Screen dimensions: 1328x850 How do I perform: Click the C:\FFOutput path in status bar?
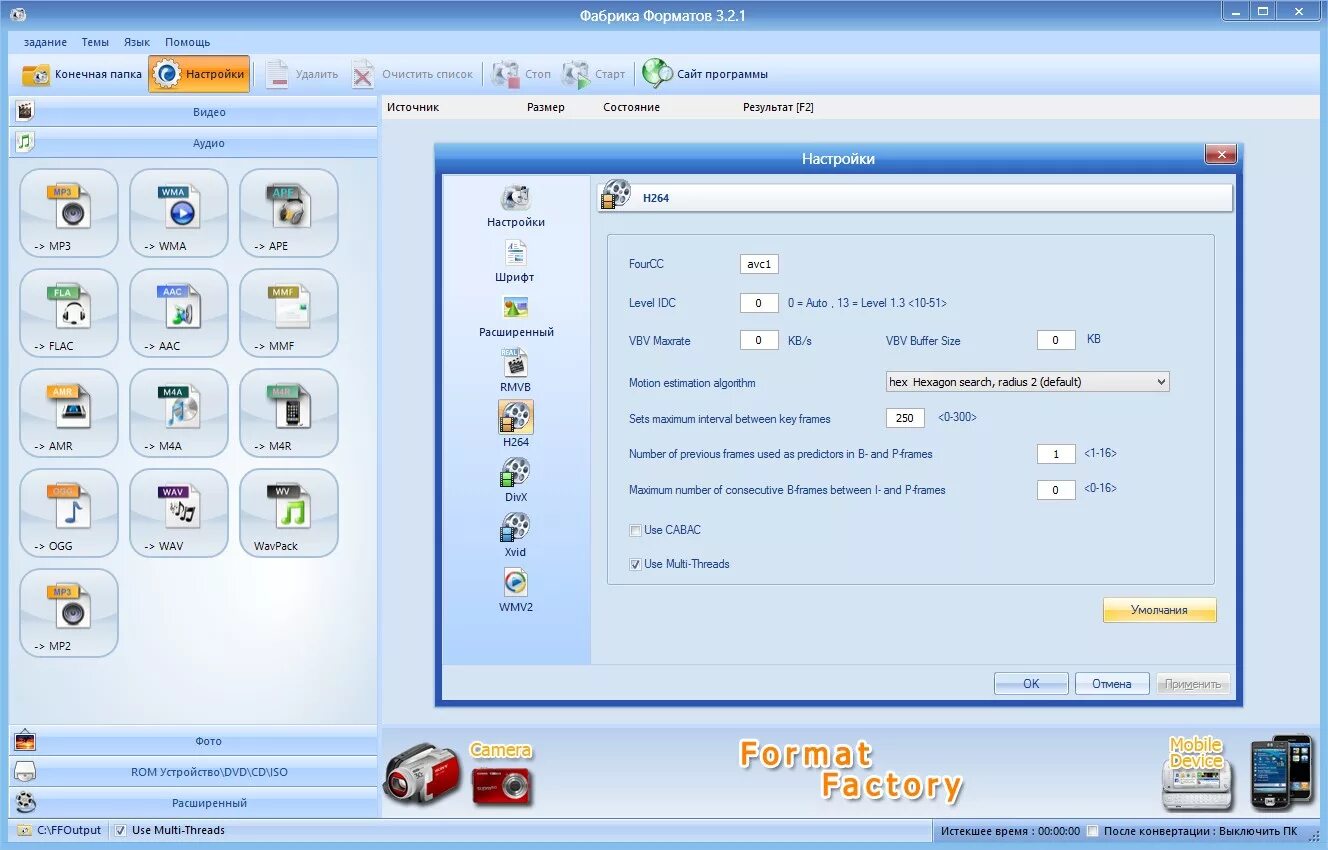[x=69, y=830]
